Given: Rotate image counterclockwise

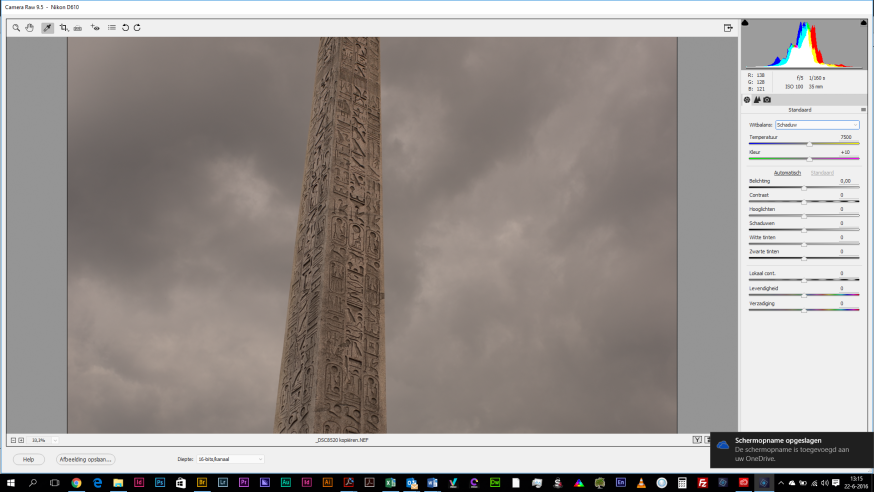Looking at the screenshot, I should (x=125, y=28).
